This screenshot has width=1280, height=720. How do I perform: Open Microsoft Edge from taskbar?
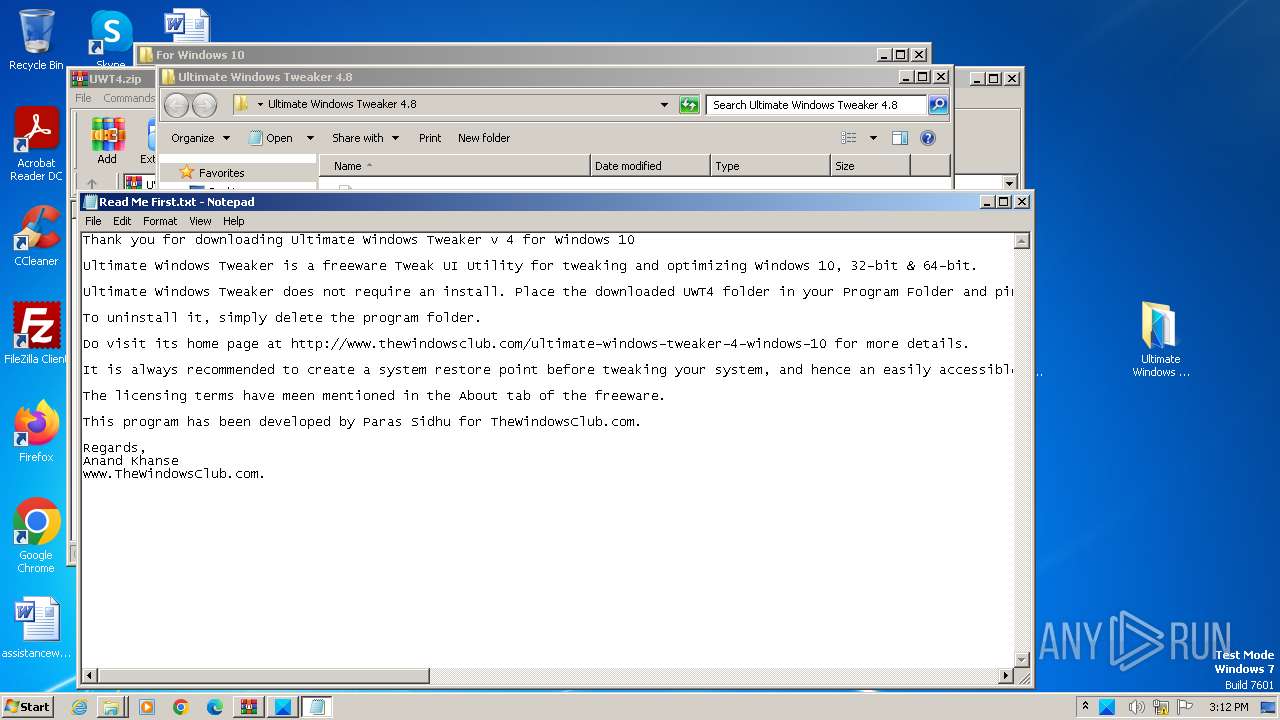pos(215,707)
